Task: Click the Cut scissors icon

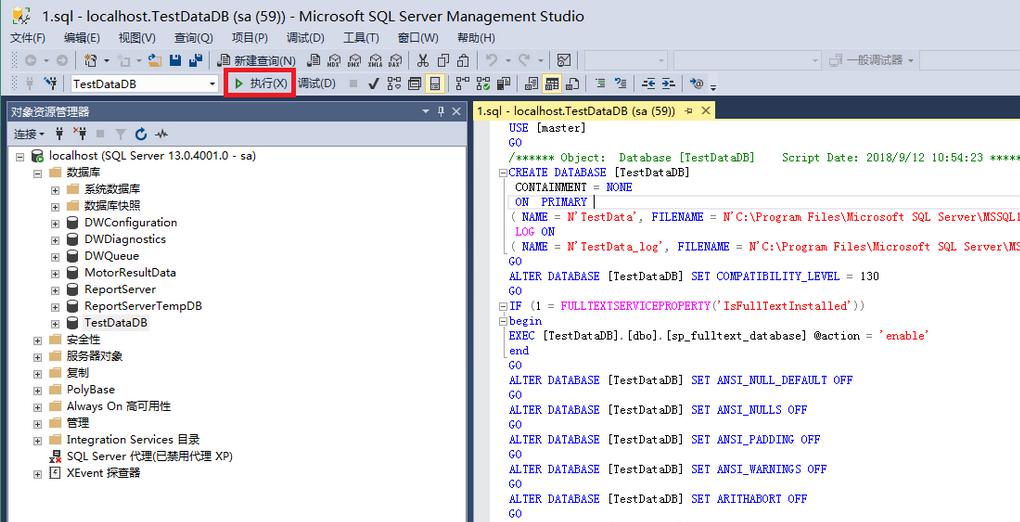Action: click(x=423, y=61)
